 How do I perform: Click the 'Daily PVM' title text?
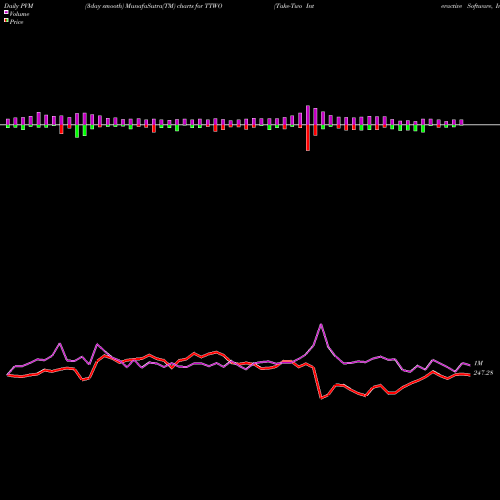[x=19, y=6]
